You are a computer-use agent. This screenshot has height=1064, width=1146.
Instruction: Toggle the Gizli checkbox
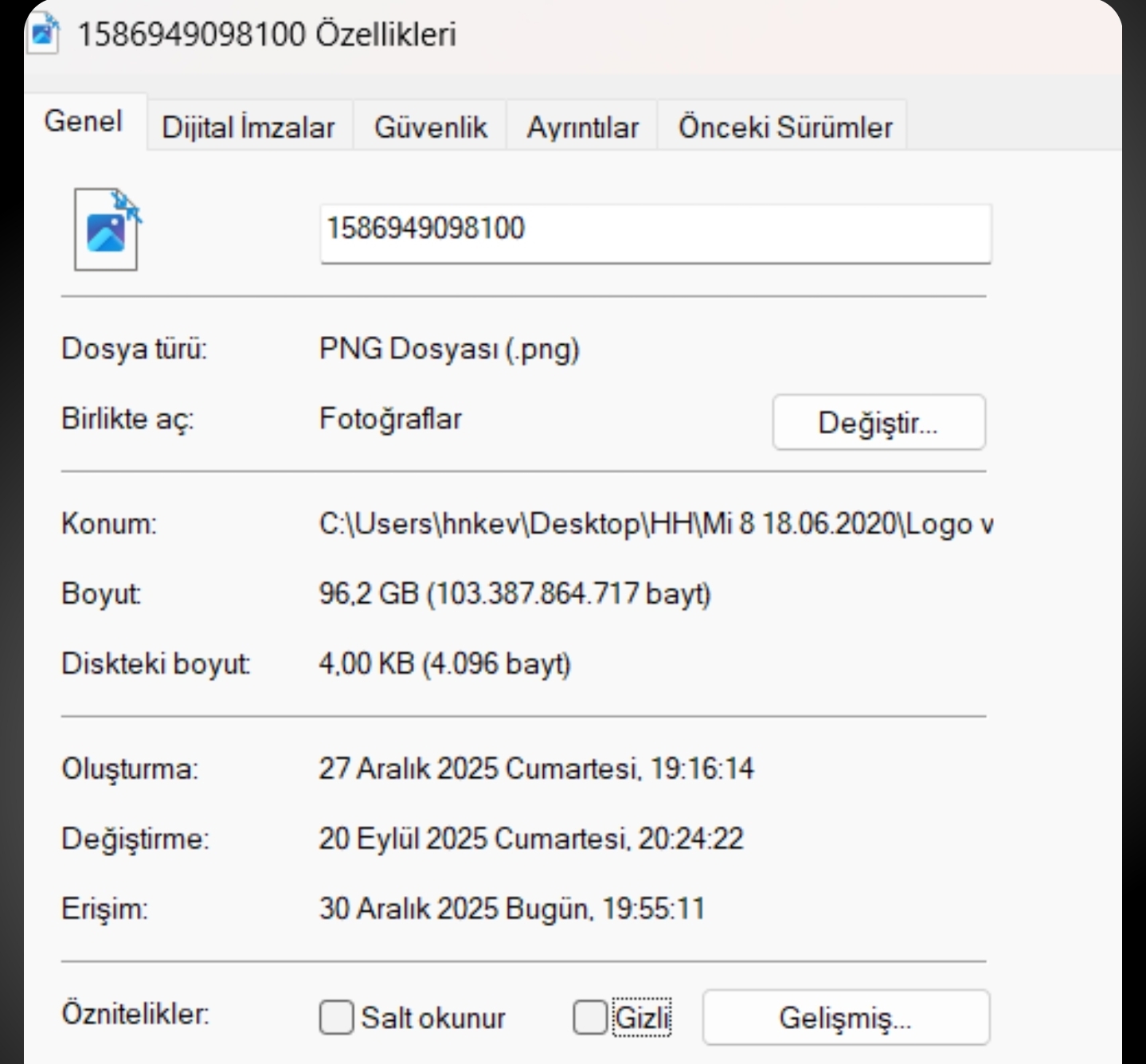point(589,1017)
